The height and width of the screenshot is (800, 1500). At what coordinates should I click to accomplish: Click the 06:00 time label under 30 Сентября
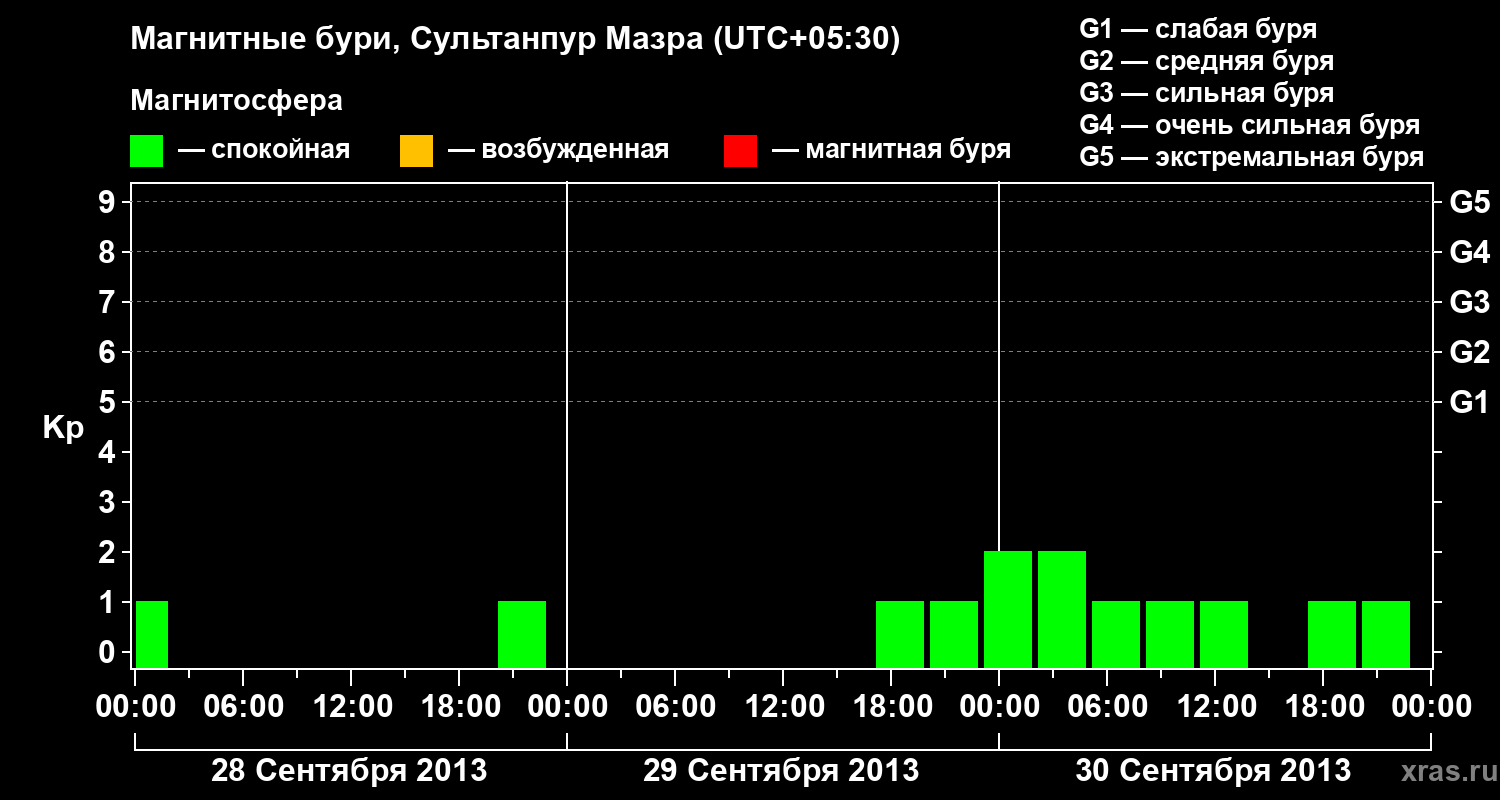1107,707
